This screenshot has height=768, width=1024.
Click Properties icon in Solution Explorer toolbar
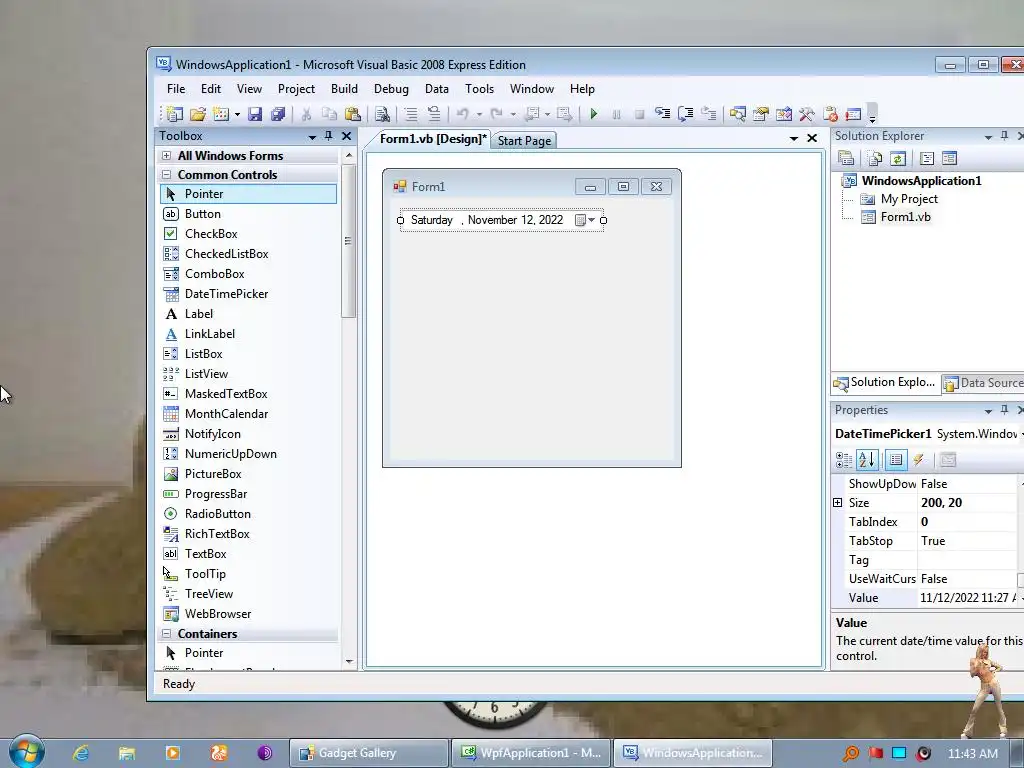coord(846,159)
